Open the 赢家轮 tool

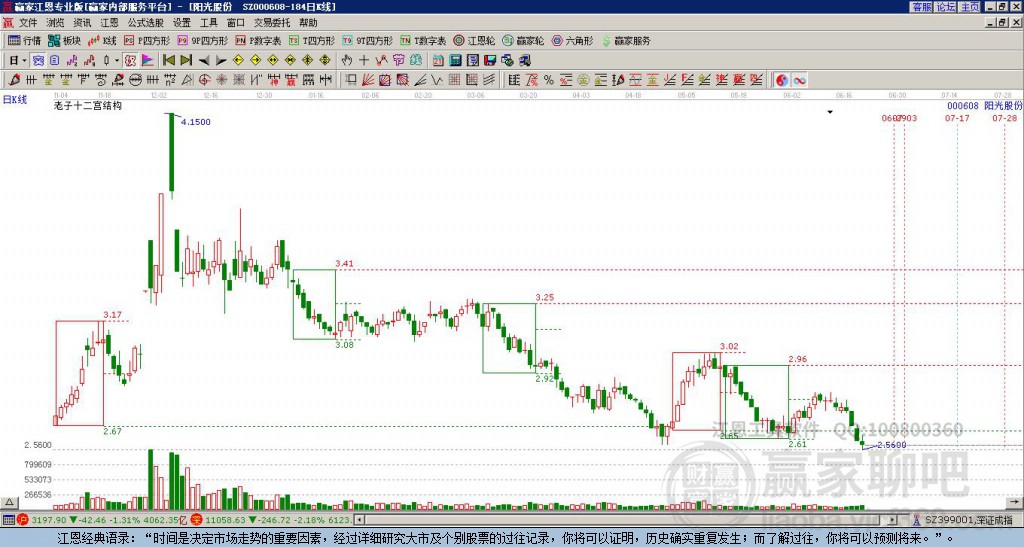click(x=523, y=40)
